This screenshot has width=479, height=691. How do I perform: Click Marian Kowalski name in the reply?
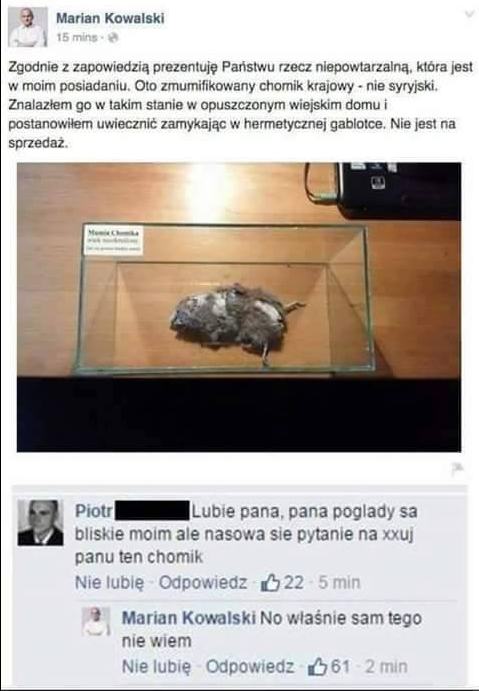(x=189, y=618)
